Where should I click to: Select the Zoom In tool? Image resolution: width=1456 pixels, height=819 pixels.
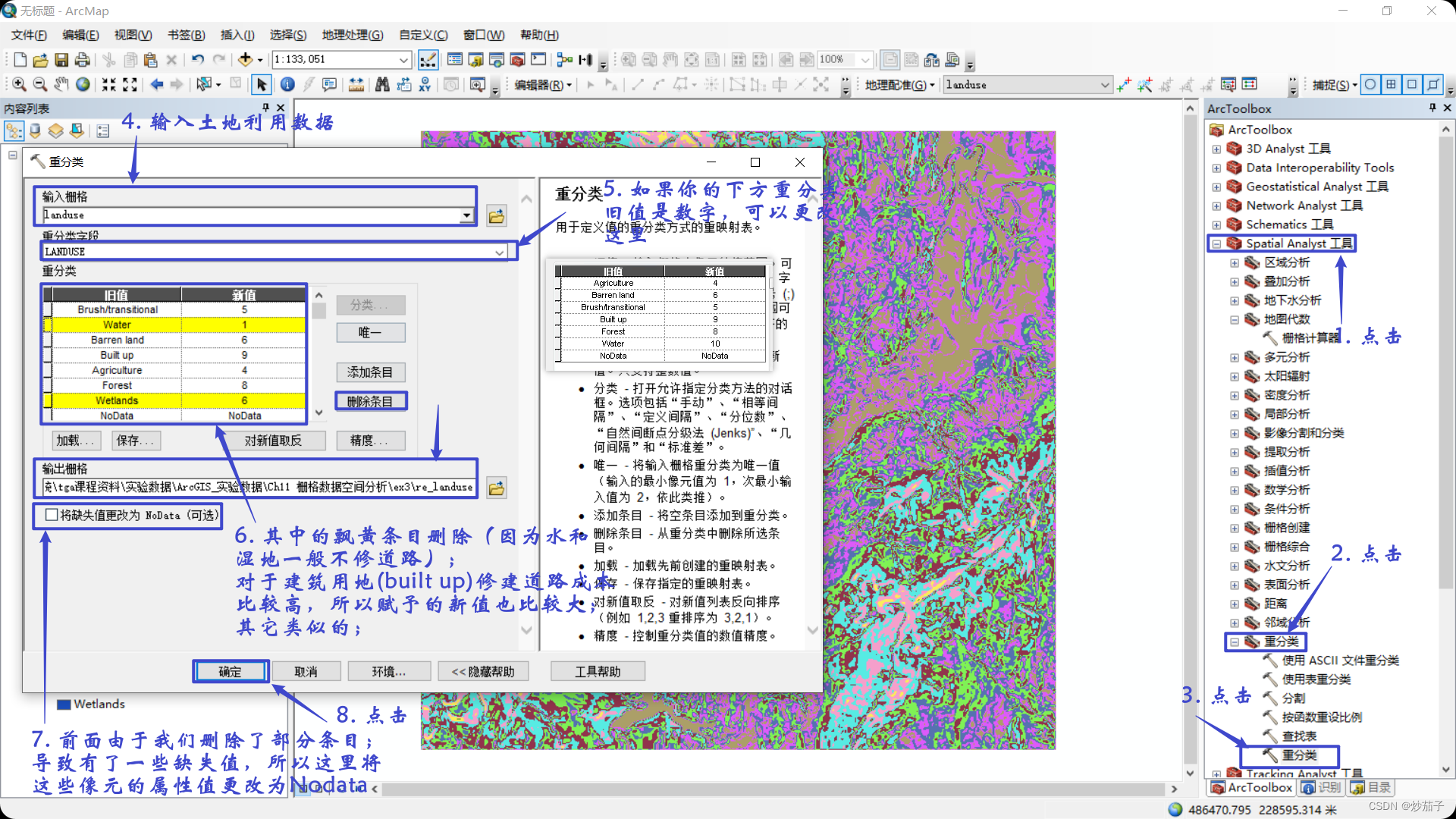pos(20,85)
